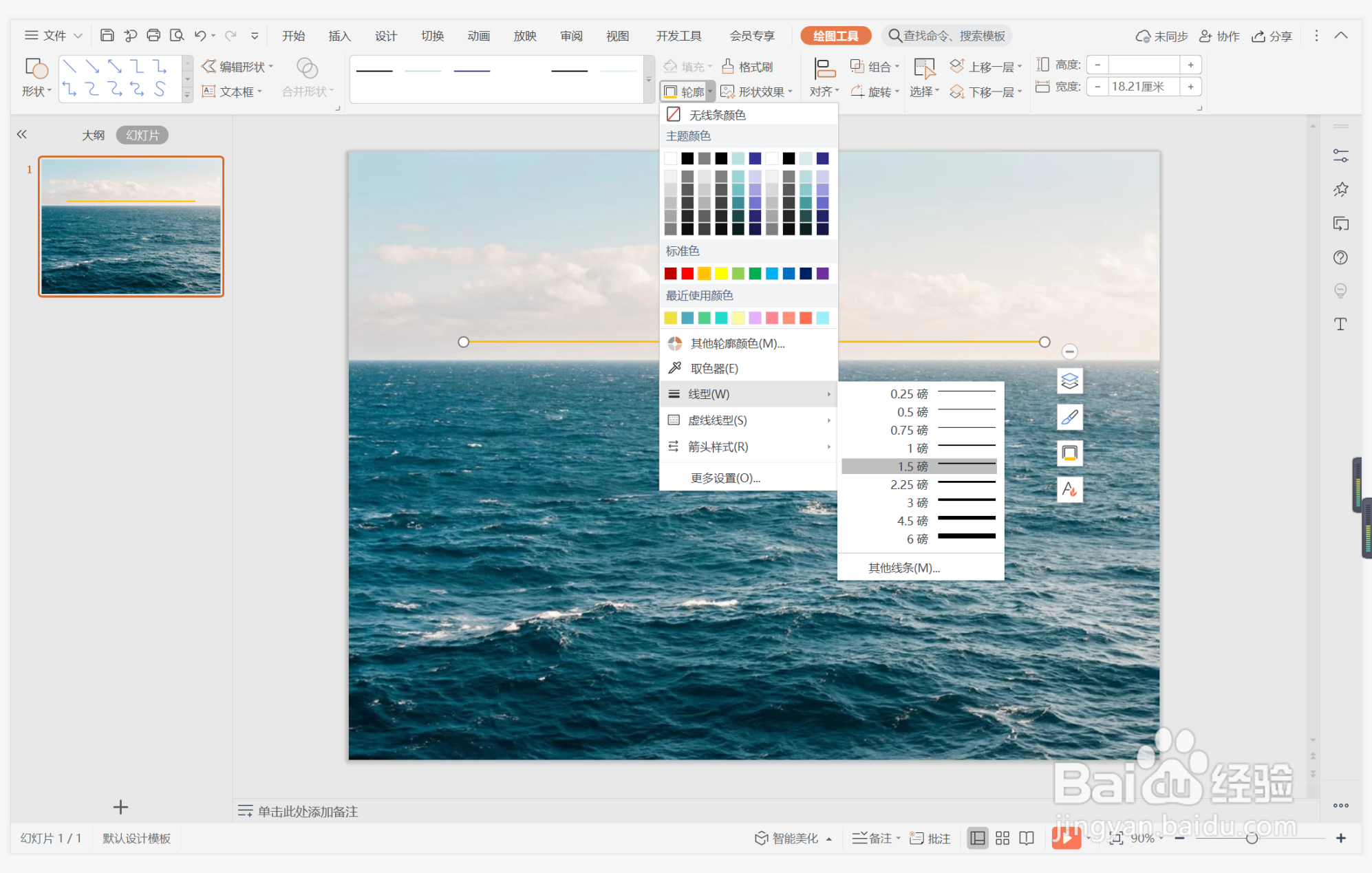1372x873 pixels.
Task: Switch to normal view icon in status bar
Action: [x=977, y=838]
